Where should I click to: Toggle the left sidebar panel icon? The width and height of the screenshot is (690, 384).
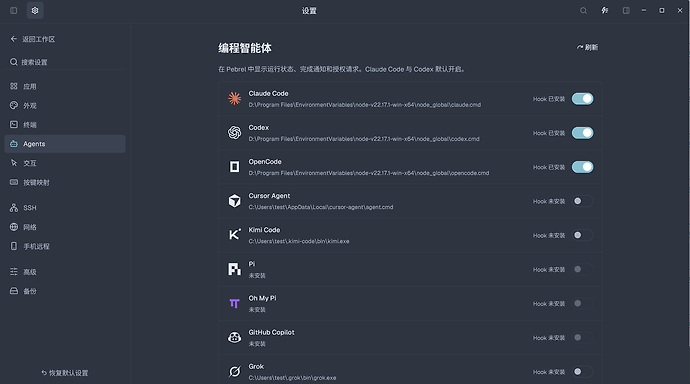14,11
